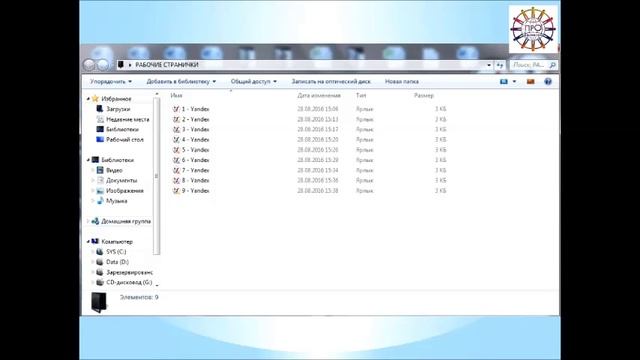Sort by Дата изменения column header
The width and height of the screenshot is (640, 360).
319,96
